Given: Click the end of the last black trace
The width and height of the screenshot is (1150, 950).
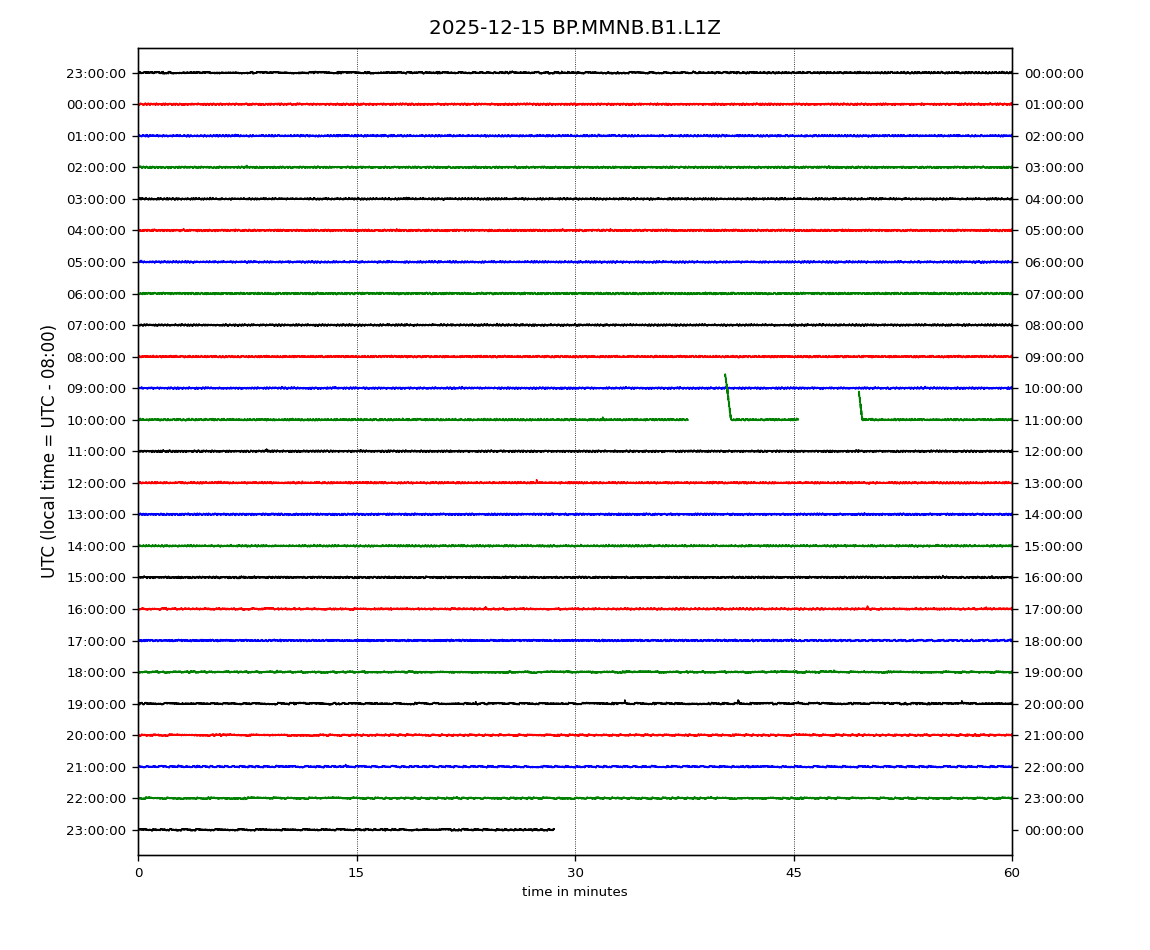Looking at the screenshot, I should (553, 829).
